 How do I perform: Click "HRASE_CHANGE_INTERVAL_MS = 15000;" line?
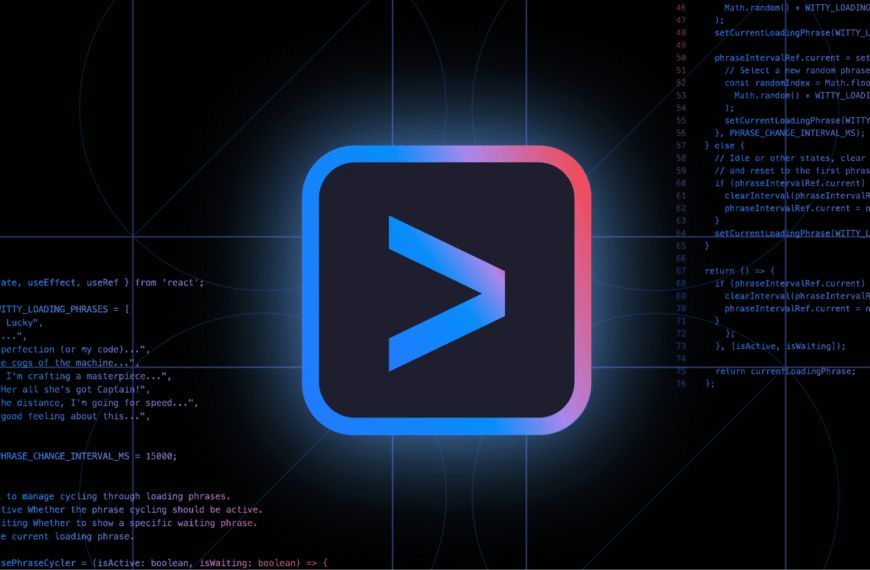pos(88,456)
